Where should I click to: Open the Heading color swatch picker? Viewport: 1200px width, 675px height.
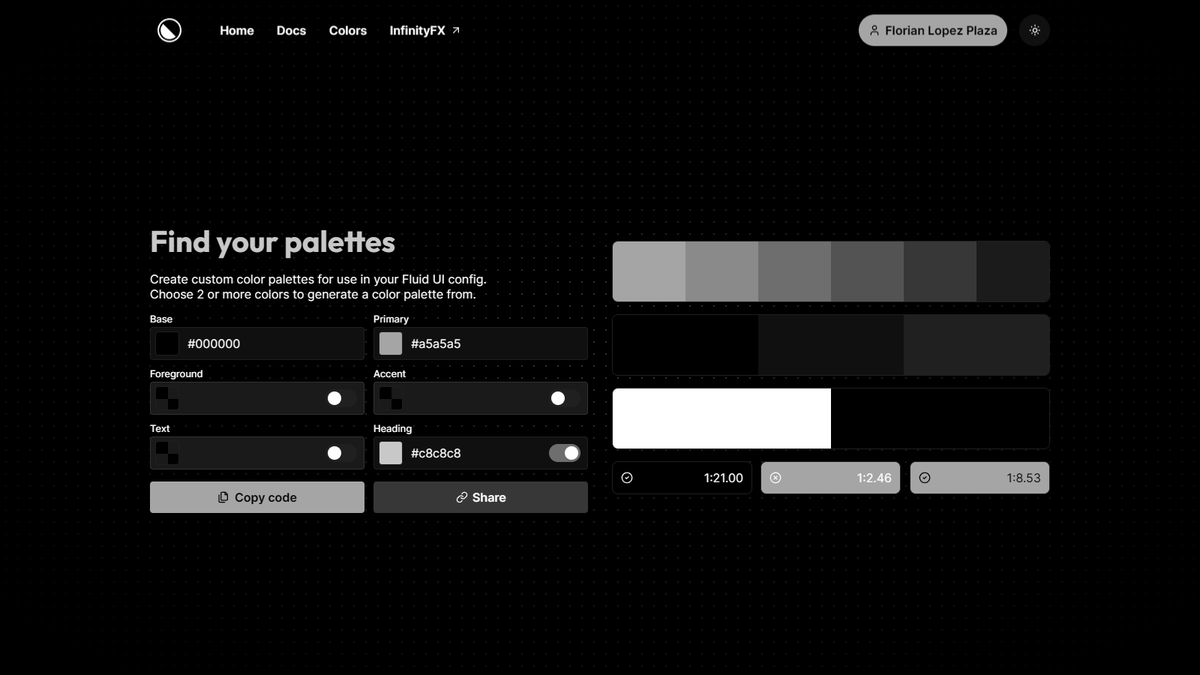click(391, 453)
